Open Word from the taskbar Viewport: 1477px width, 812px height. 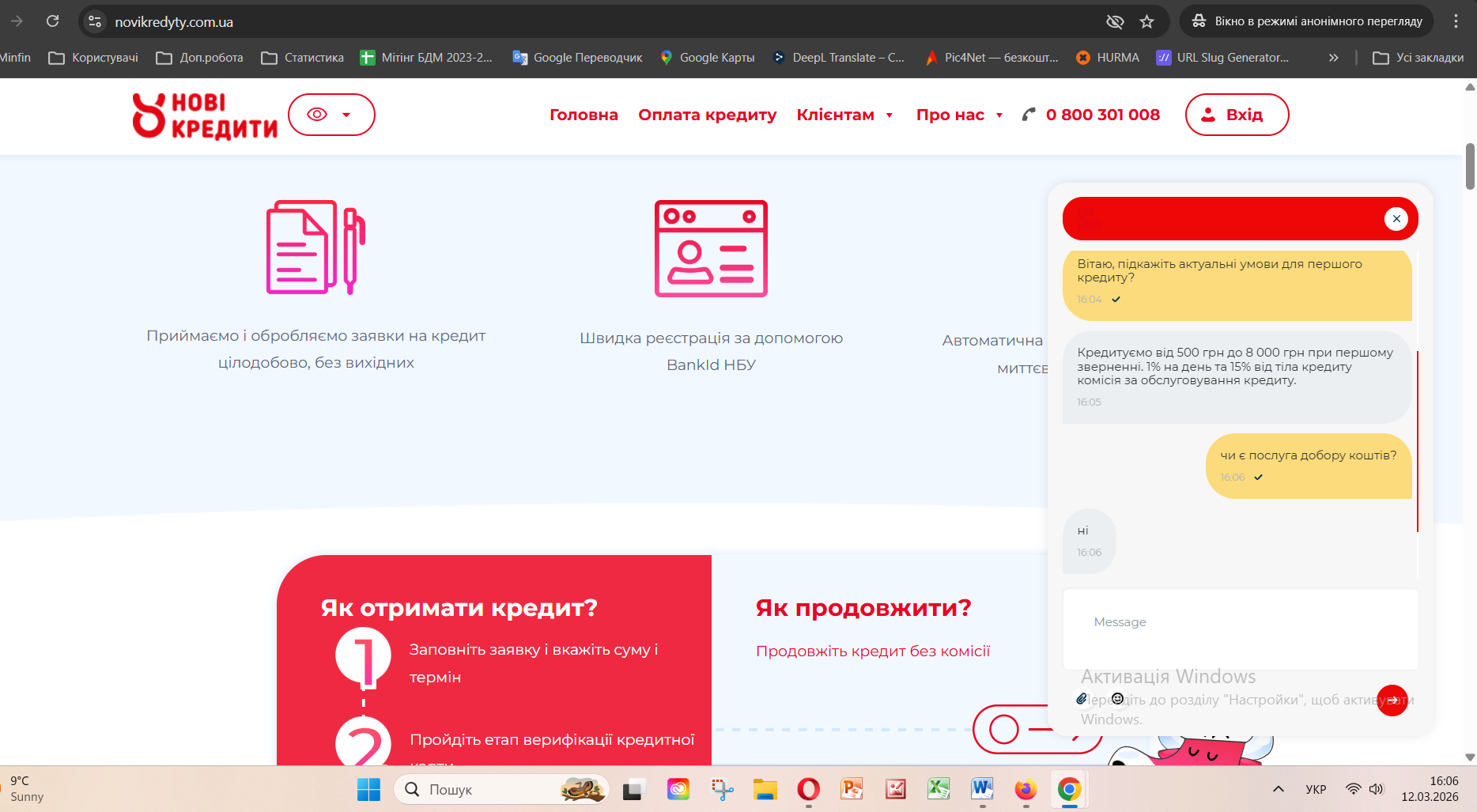[982, 789]
